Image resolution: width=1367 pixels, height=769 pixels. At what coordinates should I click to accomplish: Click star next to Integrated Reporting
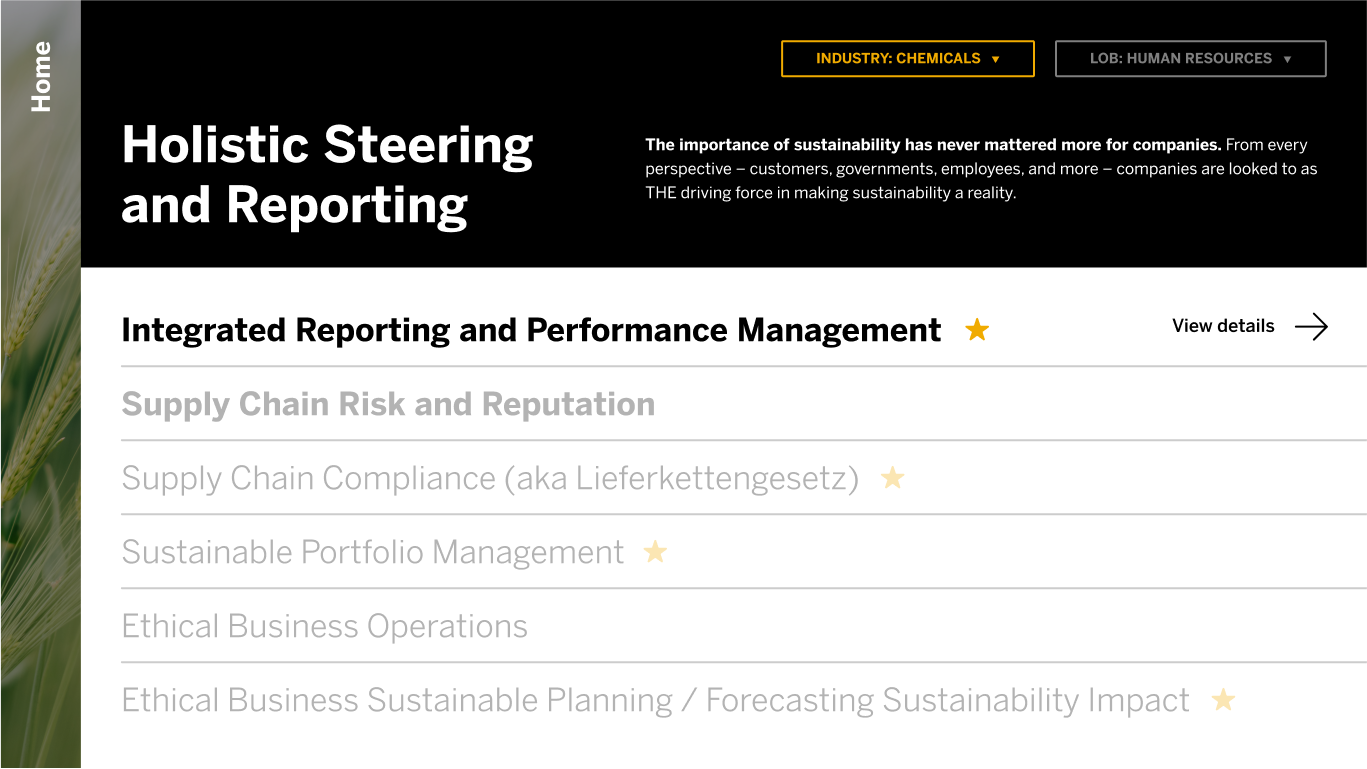tap(977, 330)
